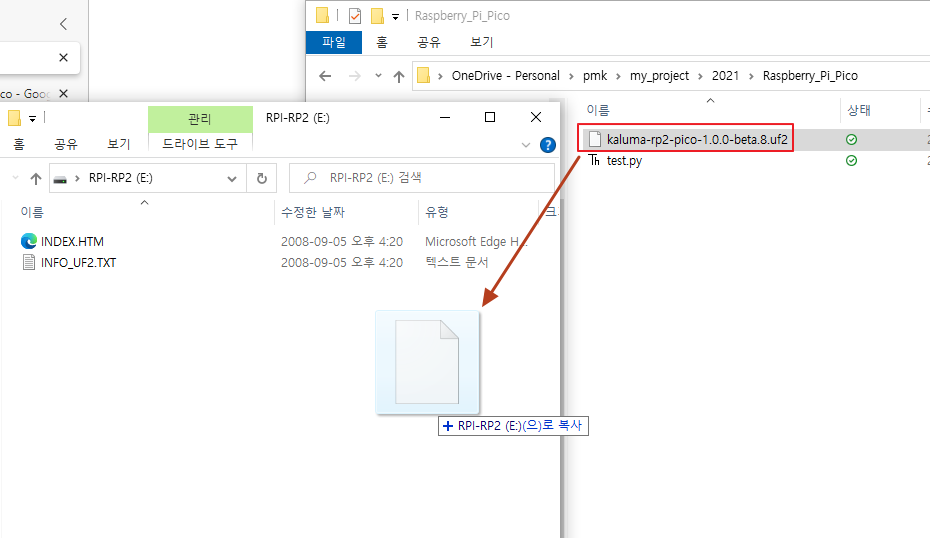Sort by 수정한 날짜 column

click(x=313, y=212)
